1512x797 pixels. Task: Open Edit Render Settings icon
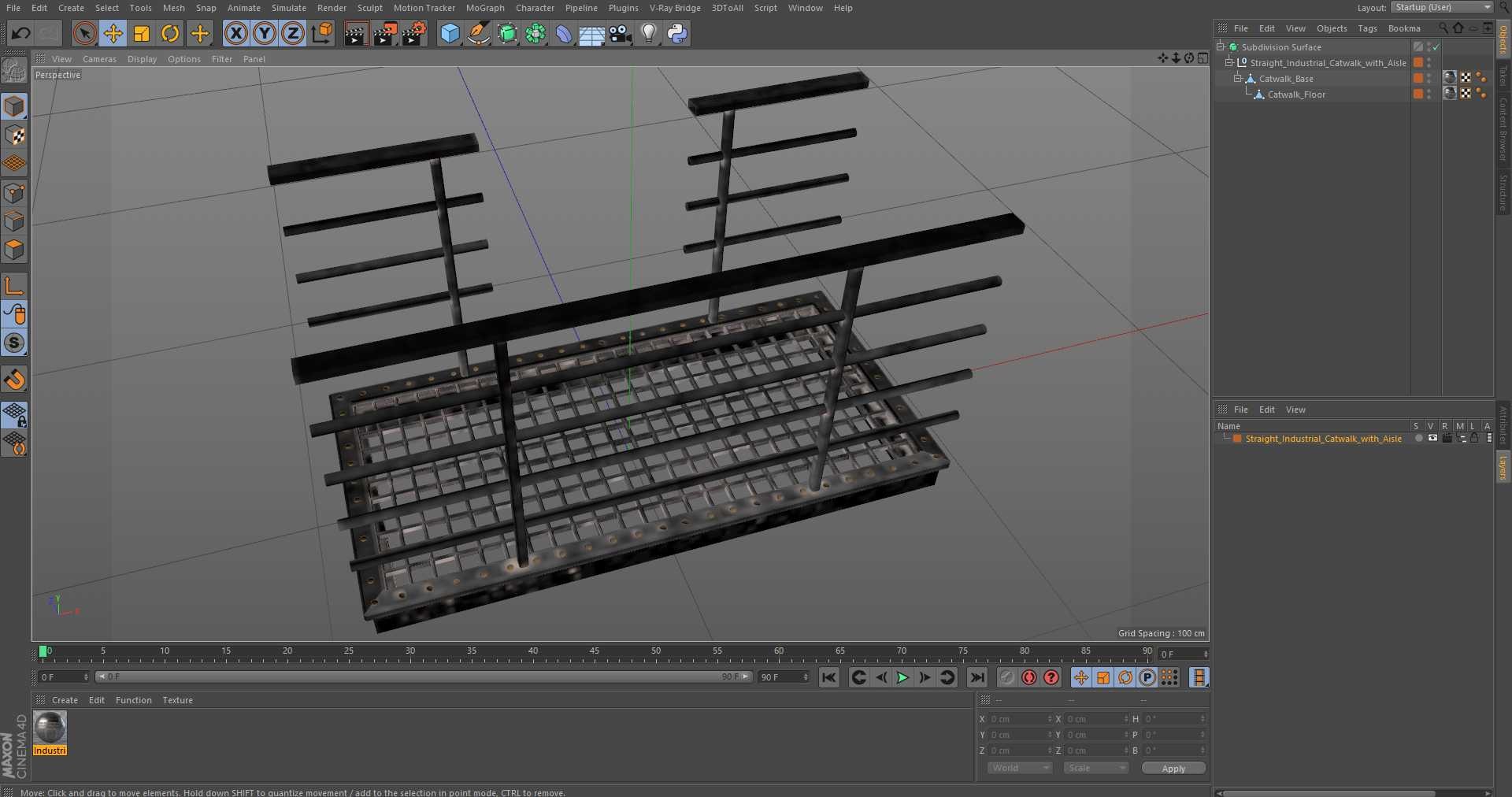[x=414, y=33]
